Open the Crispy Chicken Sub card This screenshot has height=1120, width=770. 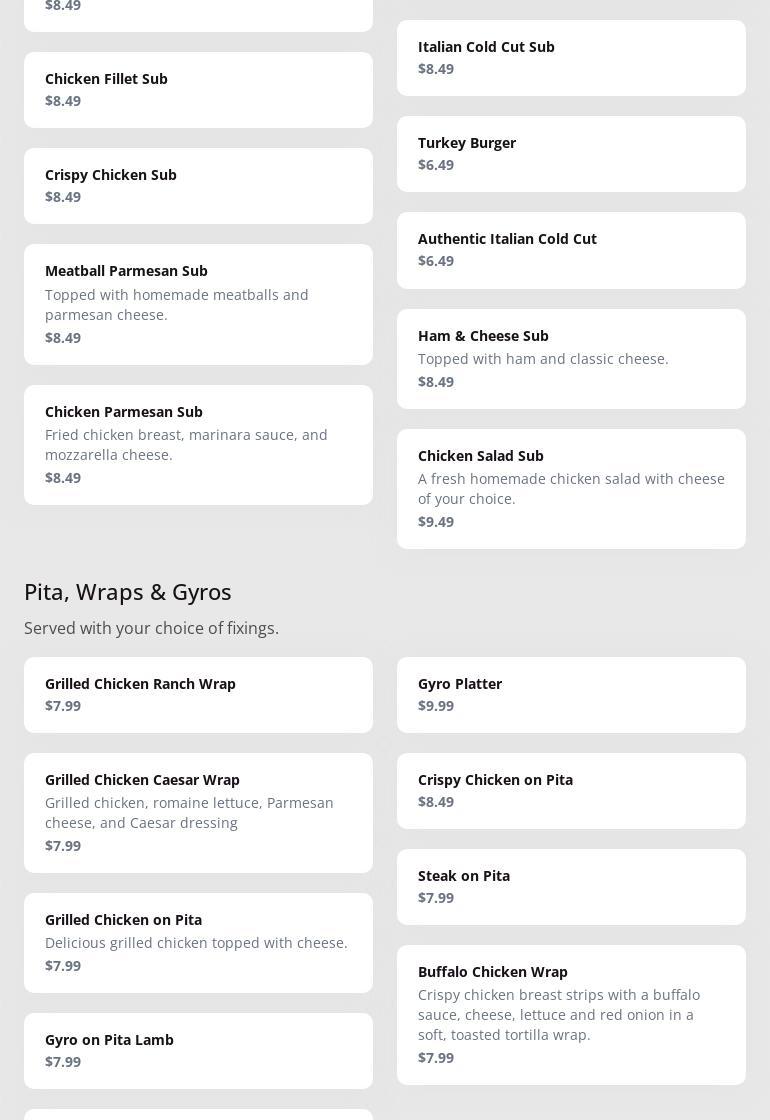[x=198, y=186]
